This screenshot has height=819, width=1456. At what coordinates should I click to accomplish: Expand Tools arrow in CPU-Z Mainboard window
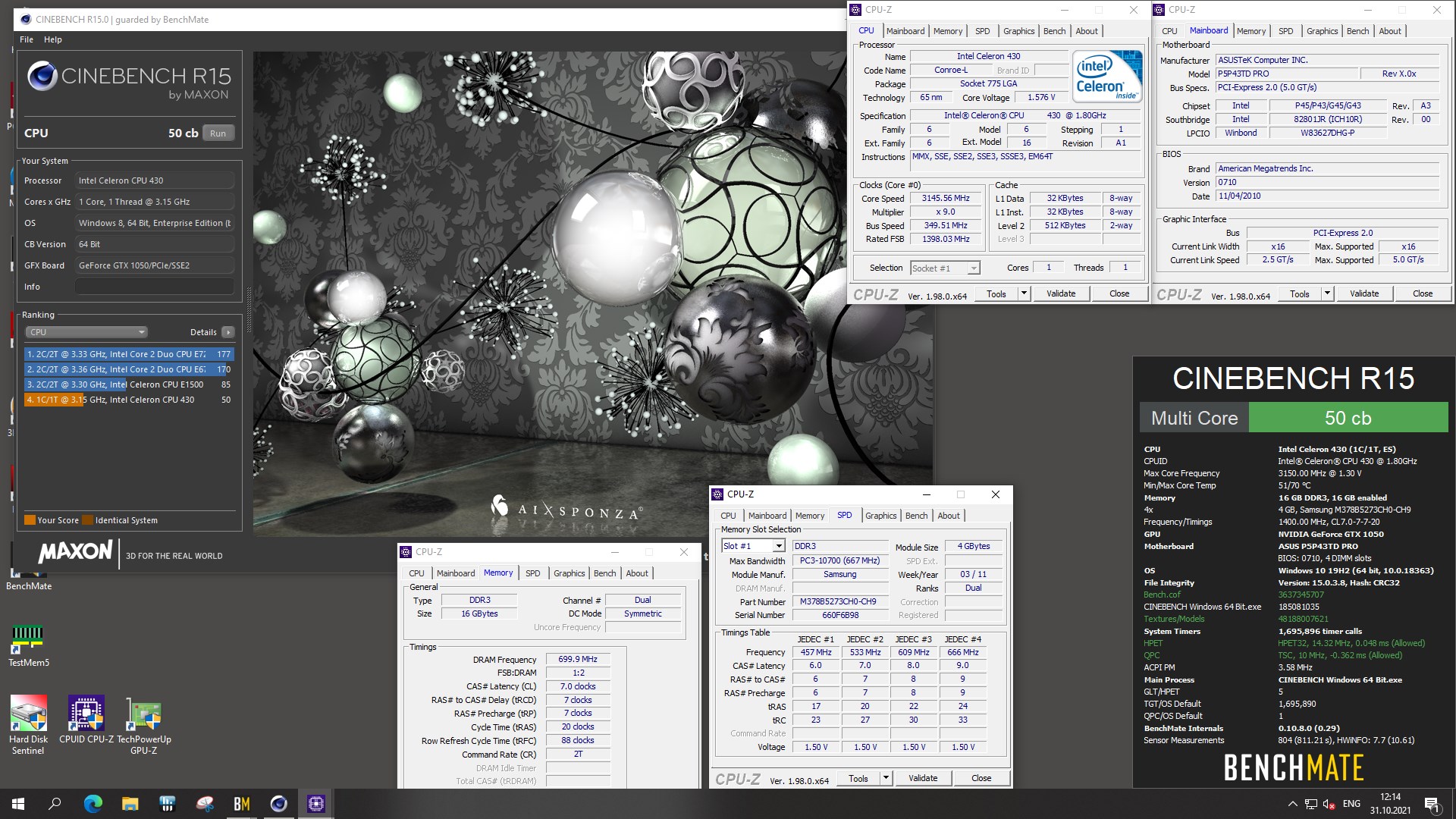coord(1327,293)
